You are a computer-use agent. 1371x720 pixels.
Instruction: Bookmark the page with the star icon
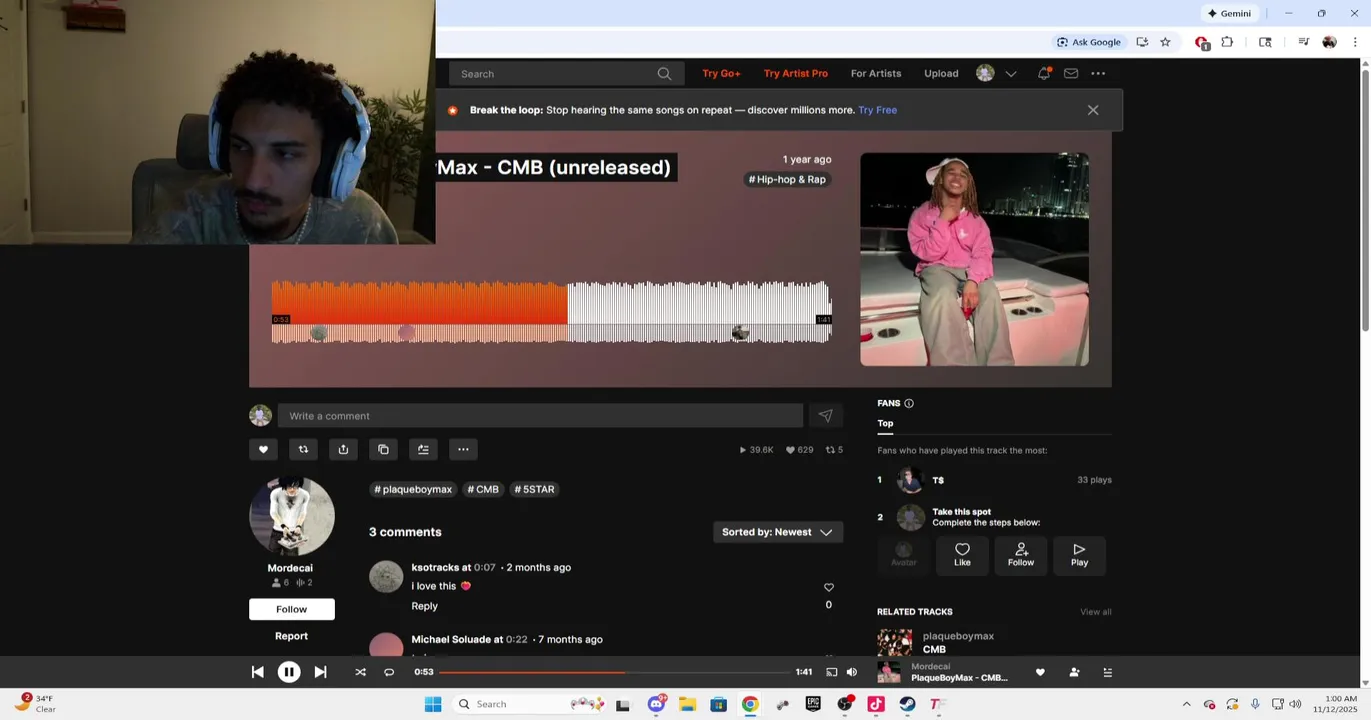coord(1165,42)
